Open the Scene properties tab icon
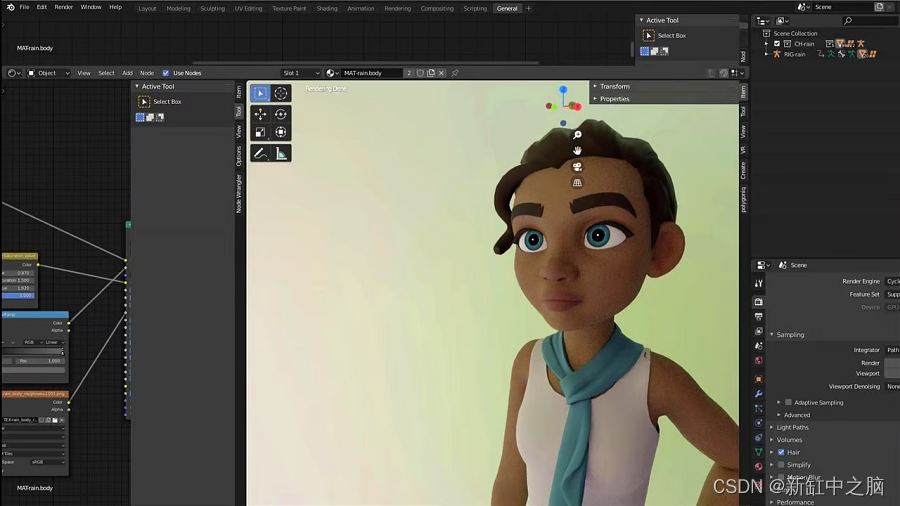 pyautogui.click(x=758, y=346)
